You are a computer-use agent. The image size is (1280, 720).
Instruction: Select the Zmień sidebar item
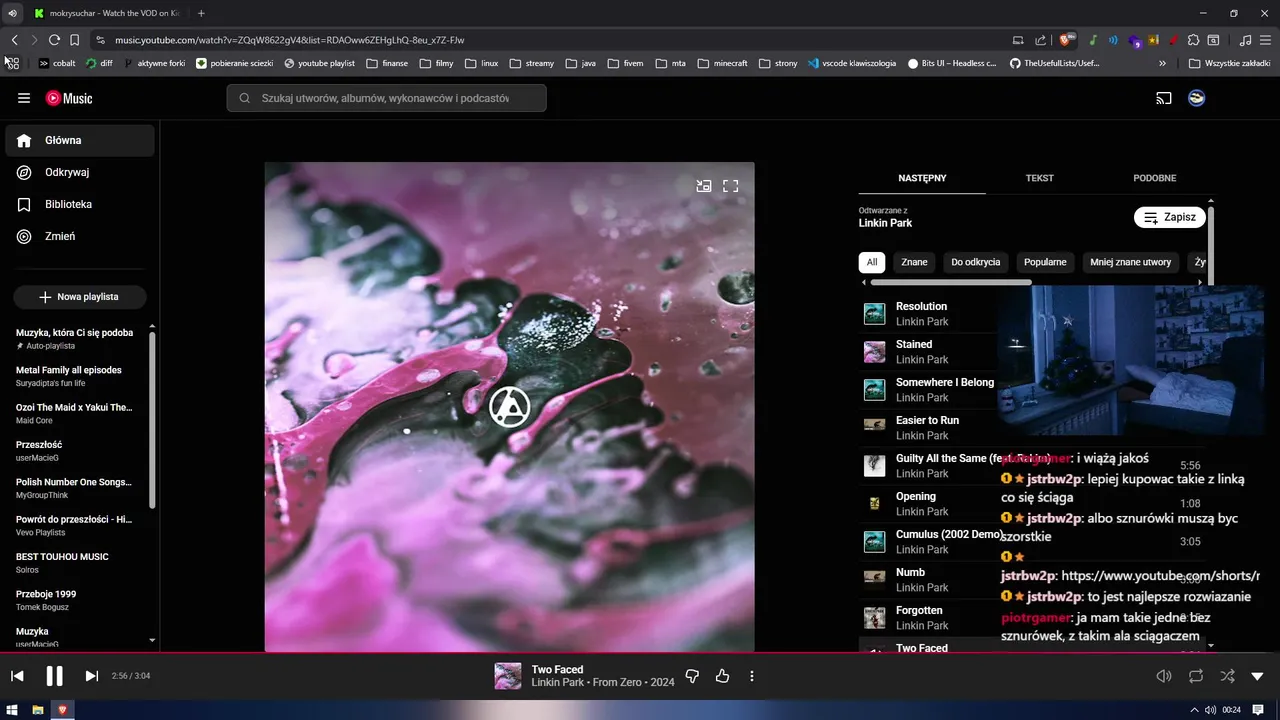point(80,236)
